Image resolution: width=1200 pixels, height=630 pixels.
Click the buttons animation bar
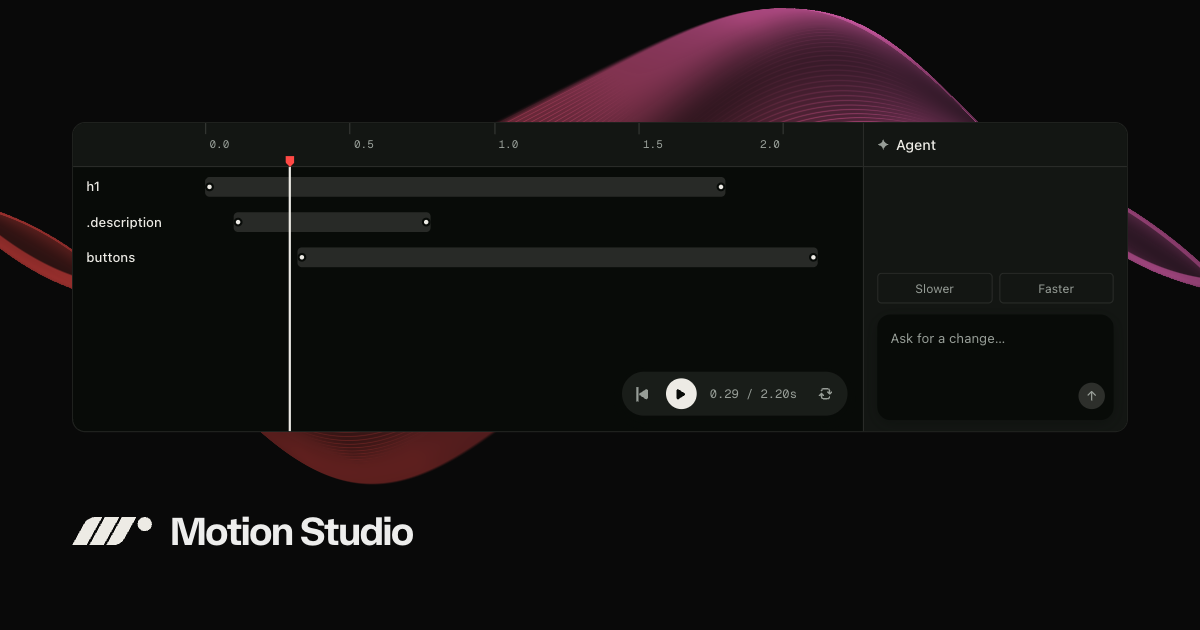pyautogui.click(x=558, y=257)
